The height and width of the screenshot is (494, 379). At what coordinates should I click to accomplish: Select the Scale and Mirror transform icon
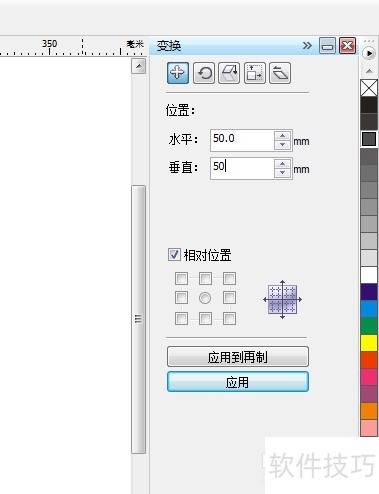(x=229, y=73)
